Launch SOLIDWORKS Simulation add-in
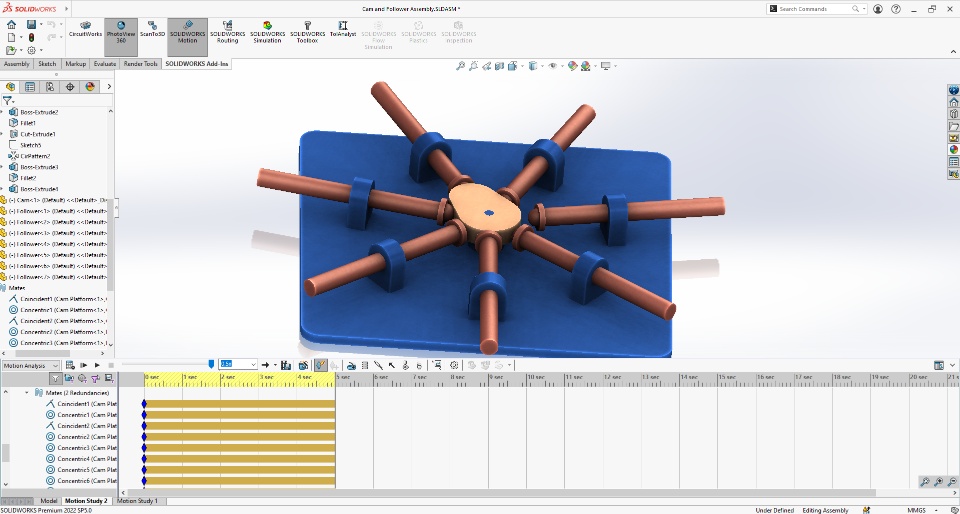Image resolution: width=960 pixels, height=514 pixels. (267, 33)
